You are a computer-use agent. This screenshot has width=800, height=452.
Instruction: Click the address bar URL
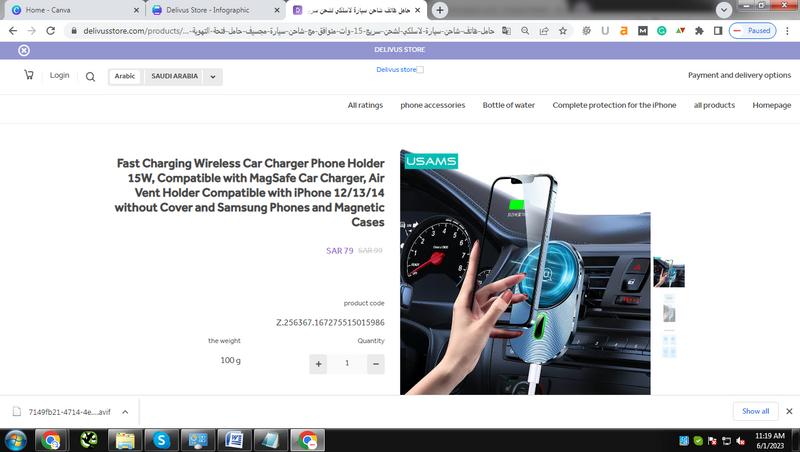pyautogui.click(x=288, y=31)
